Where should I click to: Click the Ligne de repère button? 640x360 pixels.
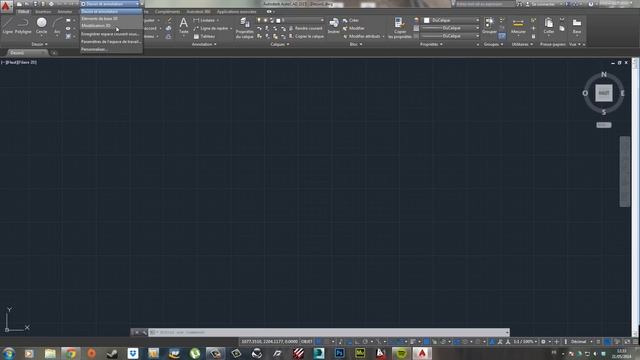pyautogui.click(x=212, y=28)
